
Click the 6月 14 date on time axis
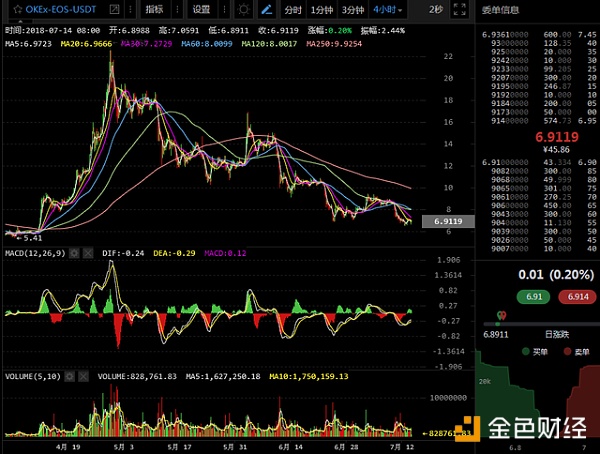tap(290, 447)
